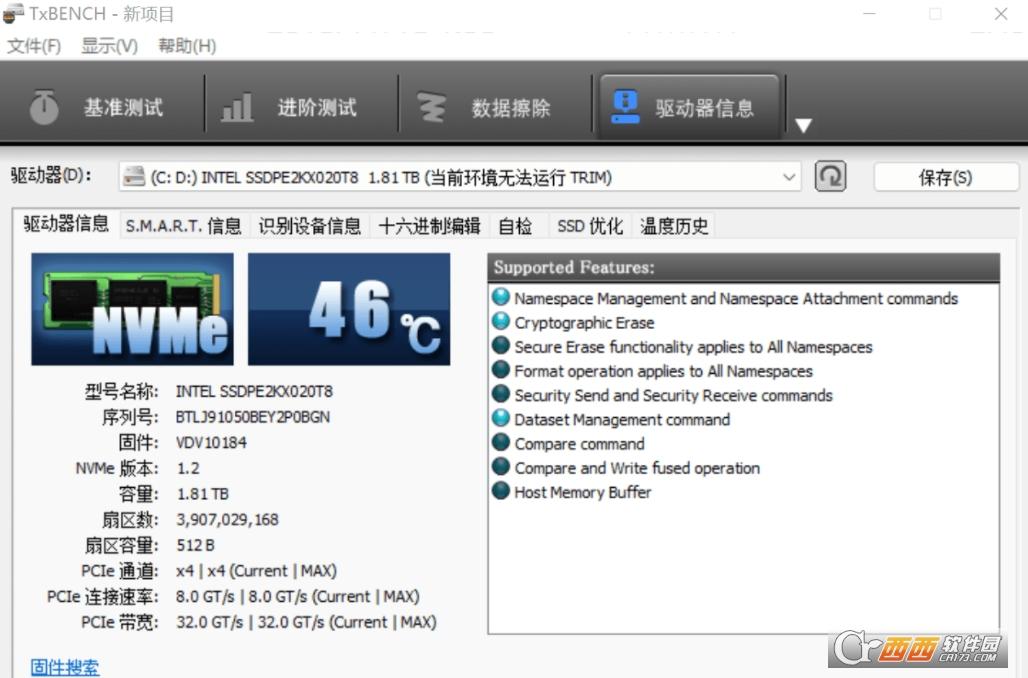Switch to the 自检 tab
Viewport: 1028px width, 678px height.
click(515, 226)
